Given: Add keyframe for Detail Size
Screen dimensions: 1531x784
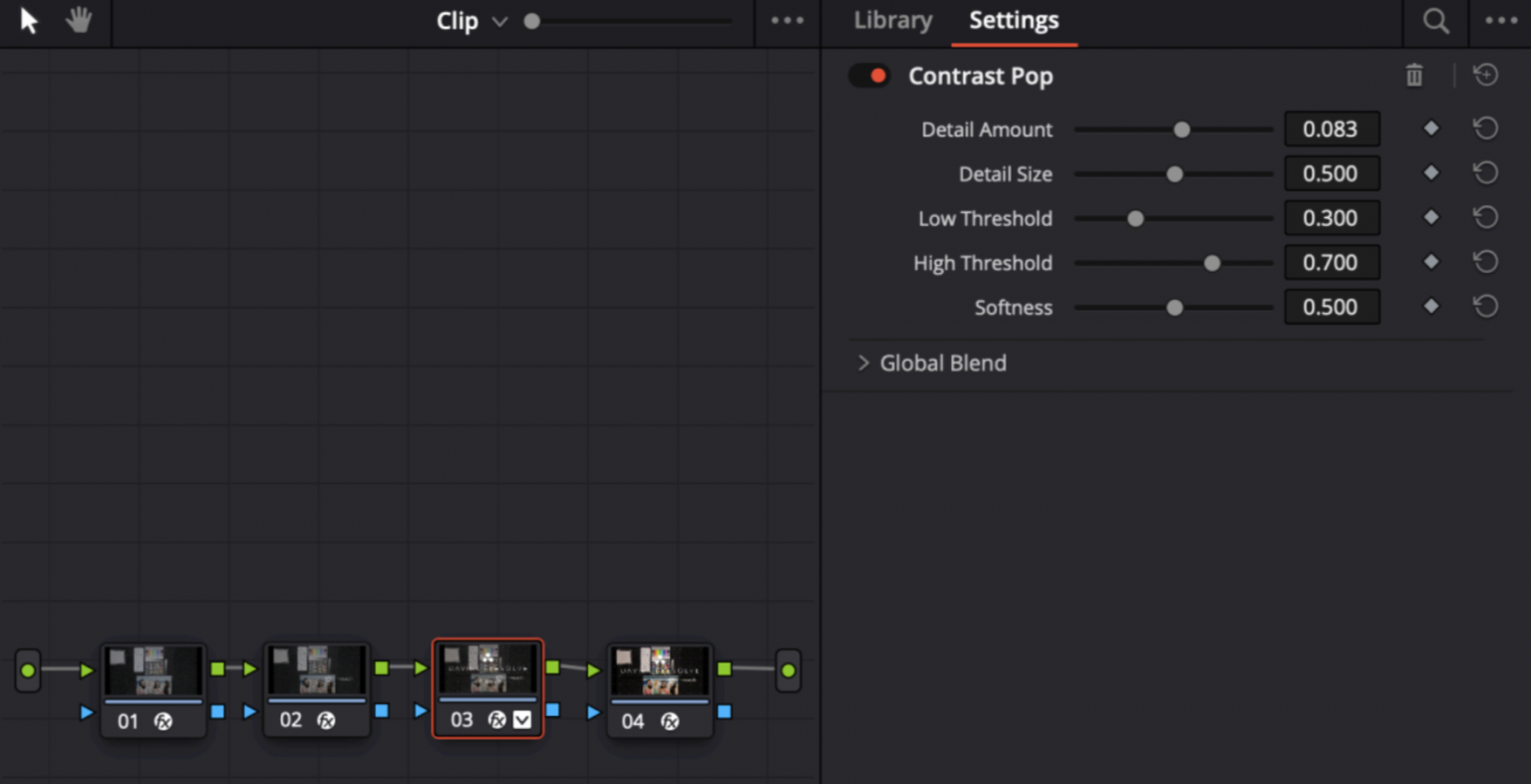Looking at the screenshot, I should click(x=1430, y=173).
